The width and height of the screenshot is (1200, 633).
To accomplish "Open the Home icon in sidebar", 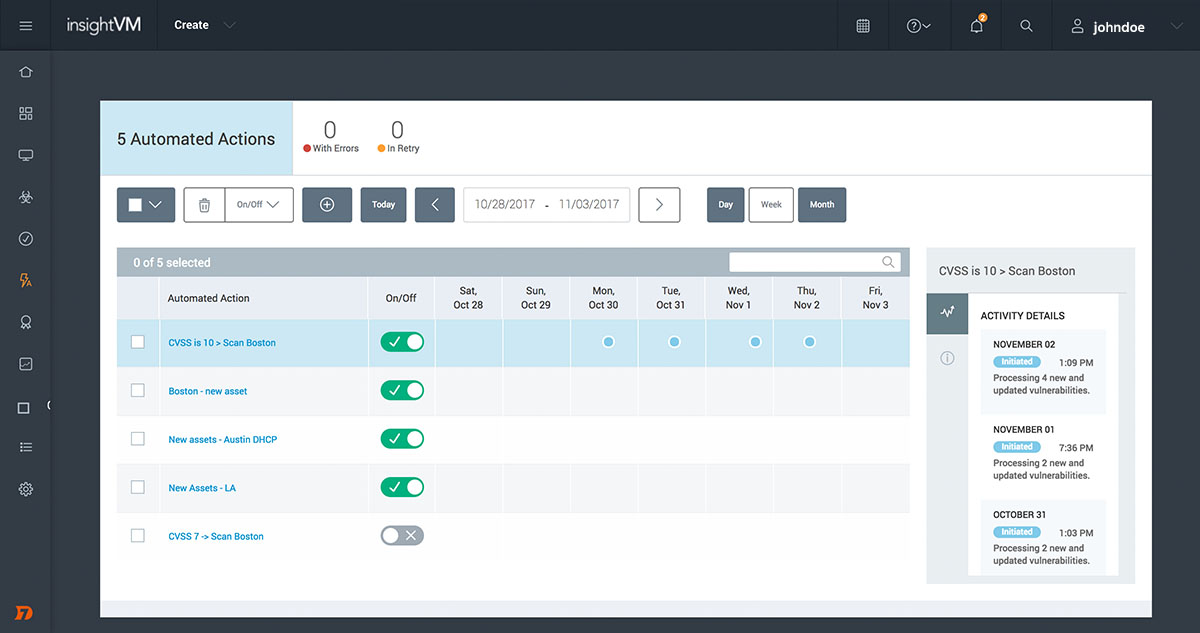I will pos(26,72).
